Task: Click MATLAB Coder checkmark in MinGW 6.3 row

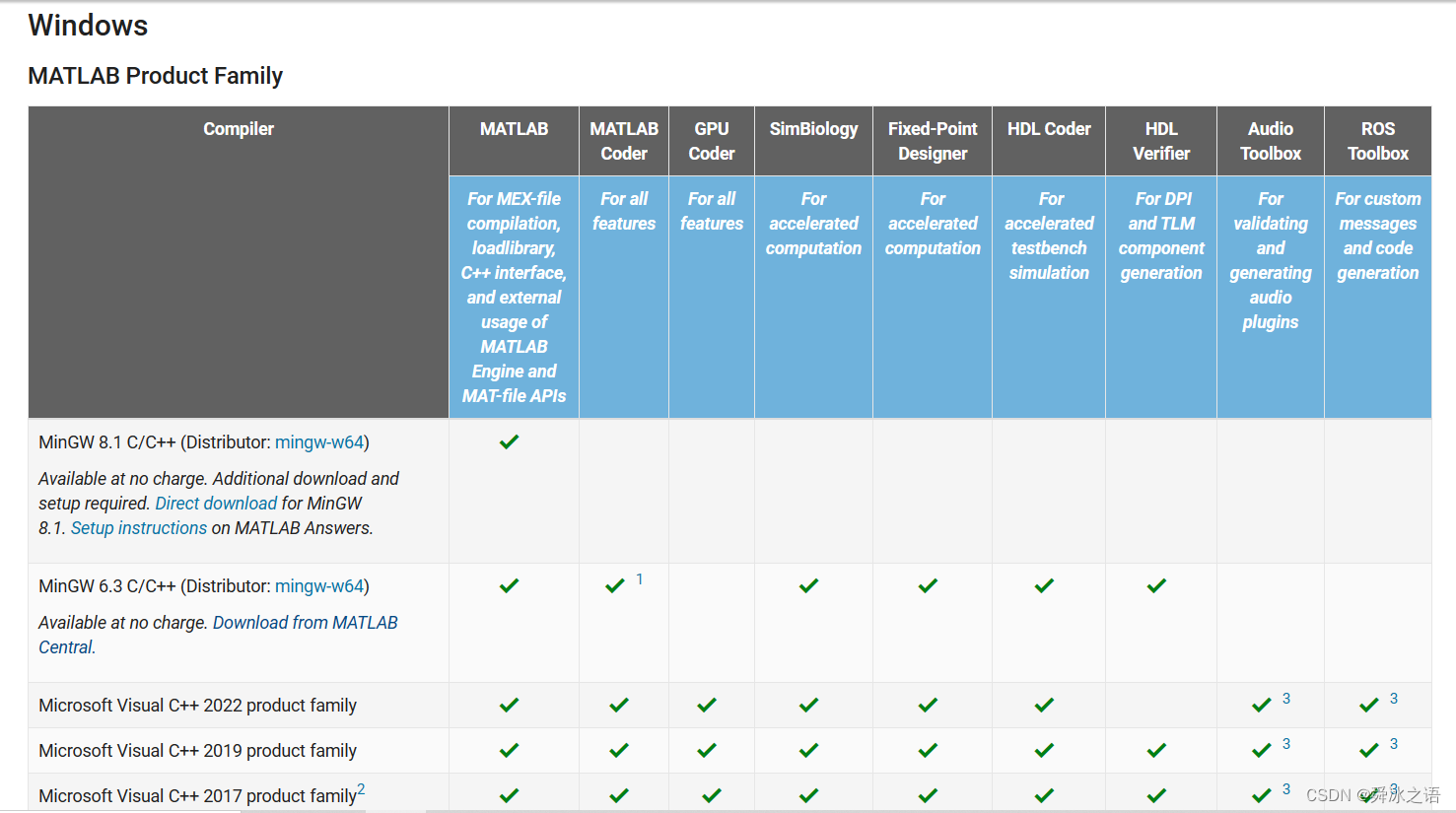Action: point(615,585)
